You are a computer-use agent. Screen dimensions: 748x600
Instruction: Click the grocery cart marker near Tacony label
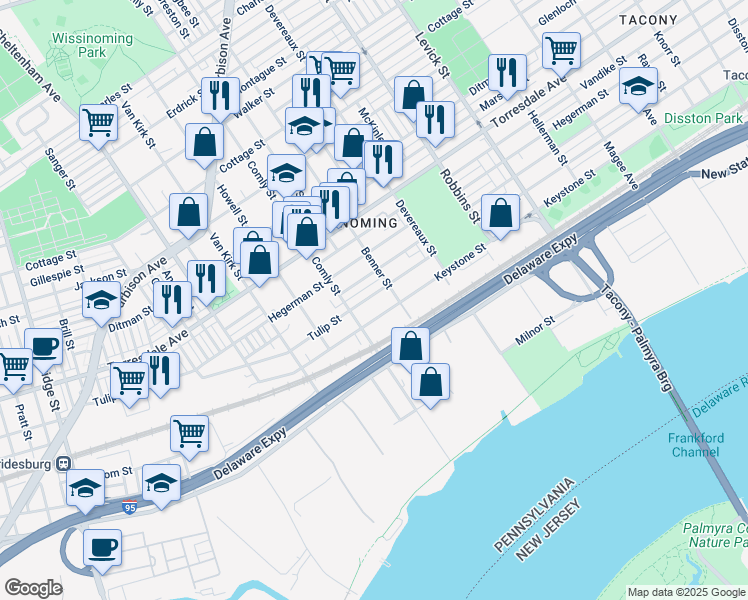point(561,52)
